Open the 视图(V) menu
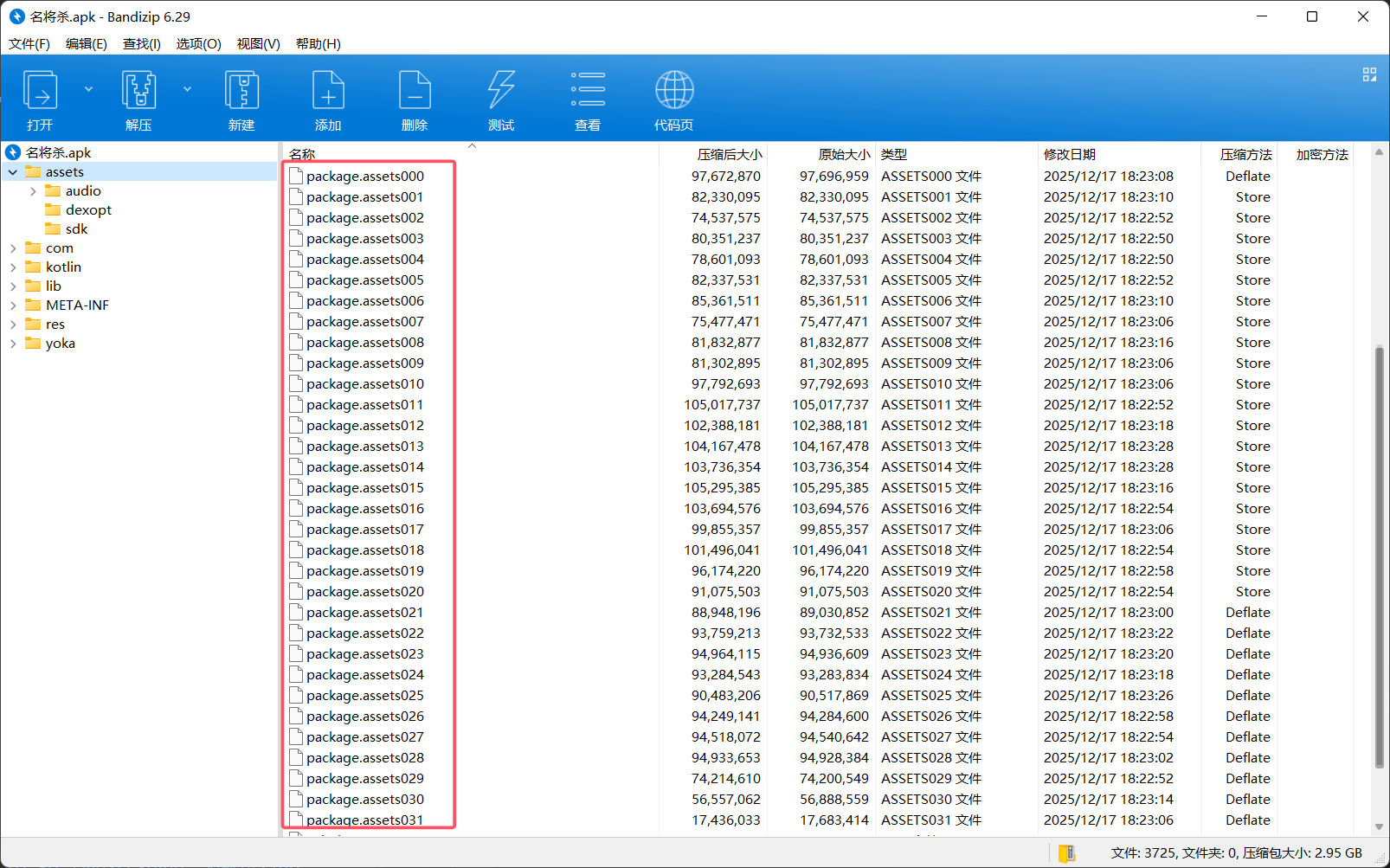This screenshot has height=868, width=1390. coord(259,43)
